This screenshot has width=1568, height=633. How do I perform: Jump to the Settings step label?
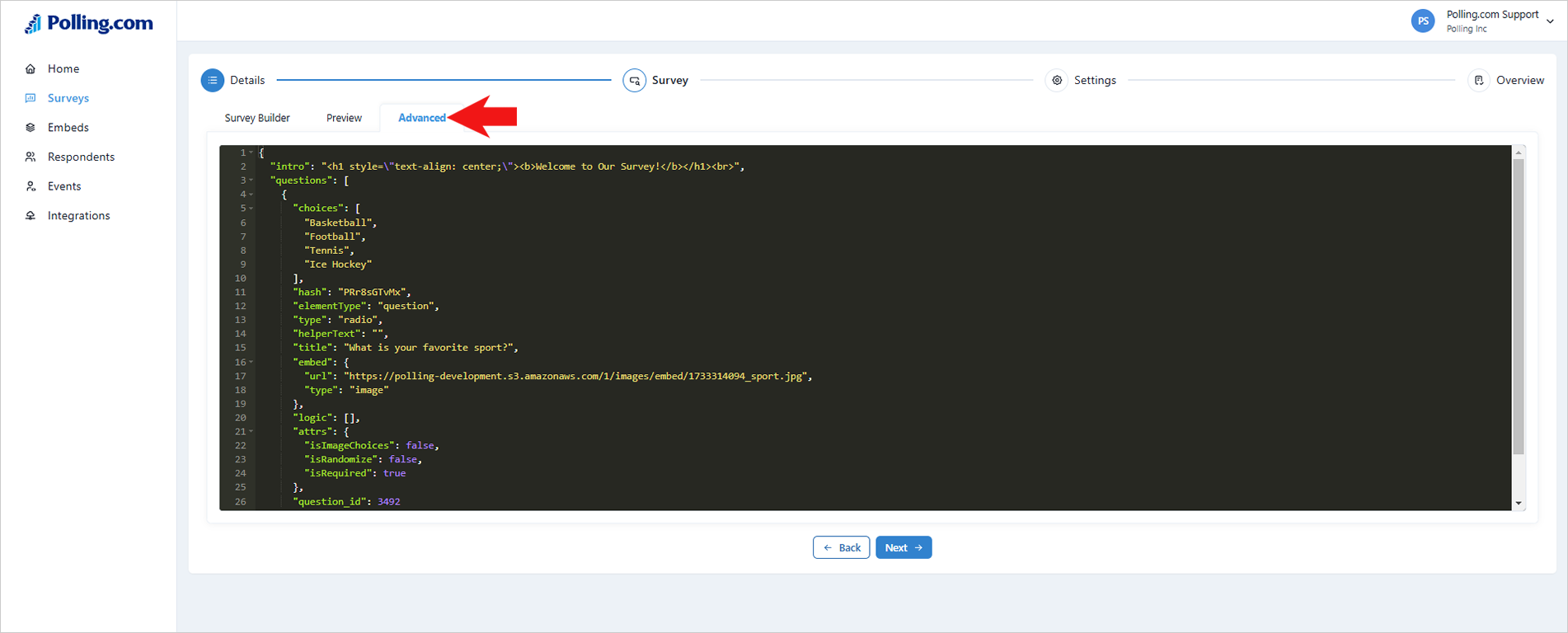tap(1095, 80)
